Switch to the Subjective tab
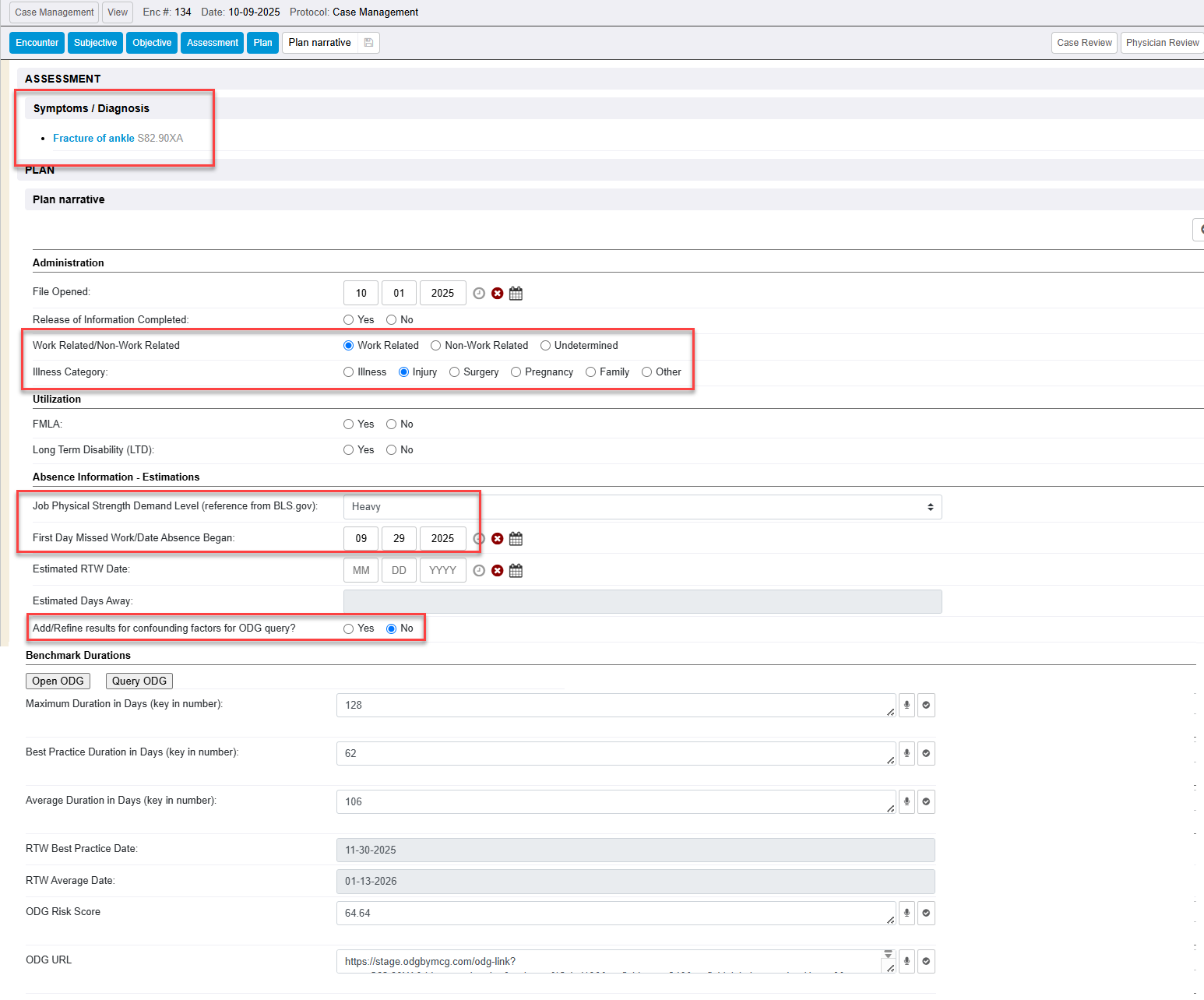This screenshot has height=1000, width=1204. pyautogui.click(x=95, y=43)
